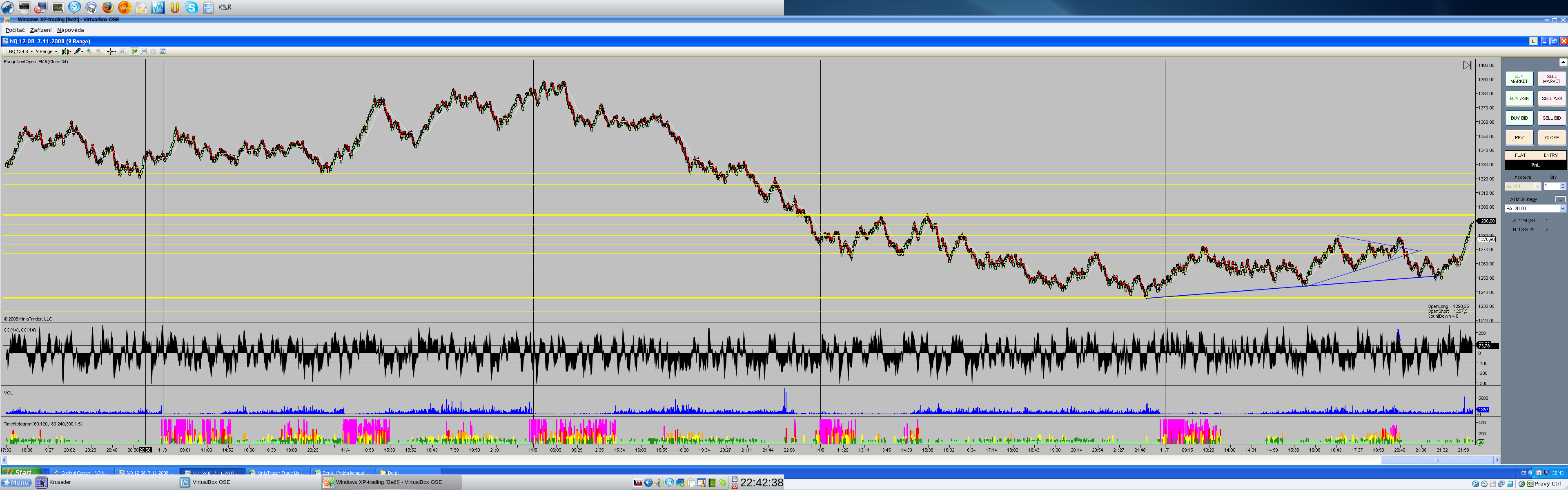Collapse Chart Trader panel with up arrow
1568x490 pixels.
(1563, 62)
